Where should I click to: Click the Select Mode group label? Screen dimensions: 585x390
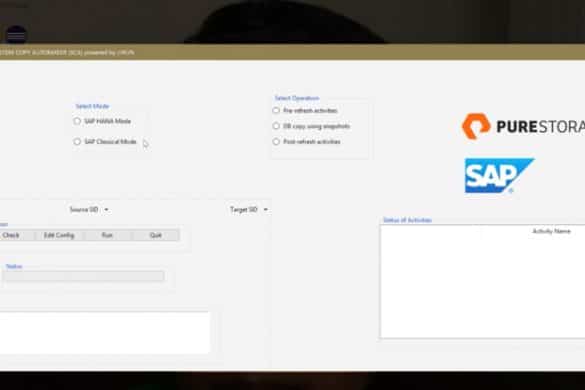[x=92, y=106]
